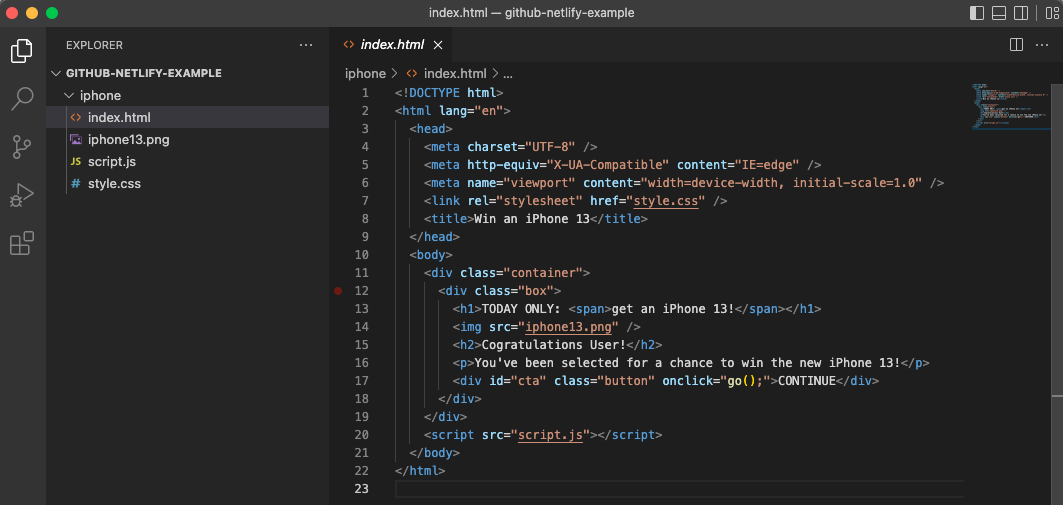The height and width of the screenshot is (505, 1063).
Task: Close the index.html editor tab
Action: tap(438, 45)
